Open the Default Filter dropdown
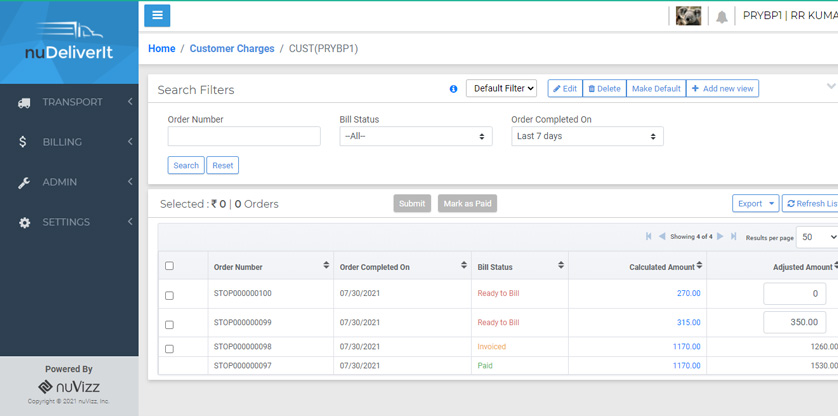 tap(501, 89)
